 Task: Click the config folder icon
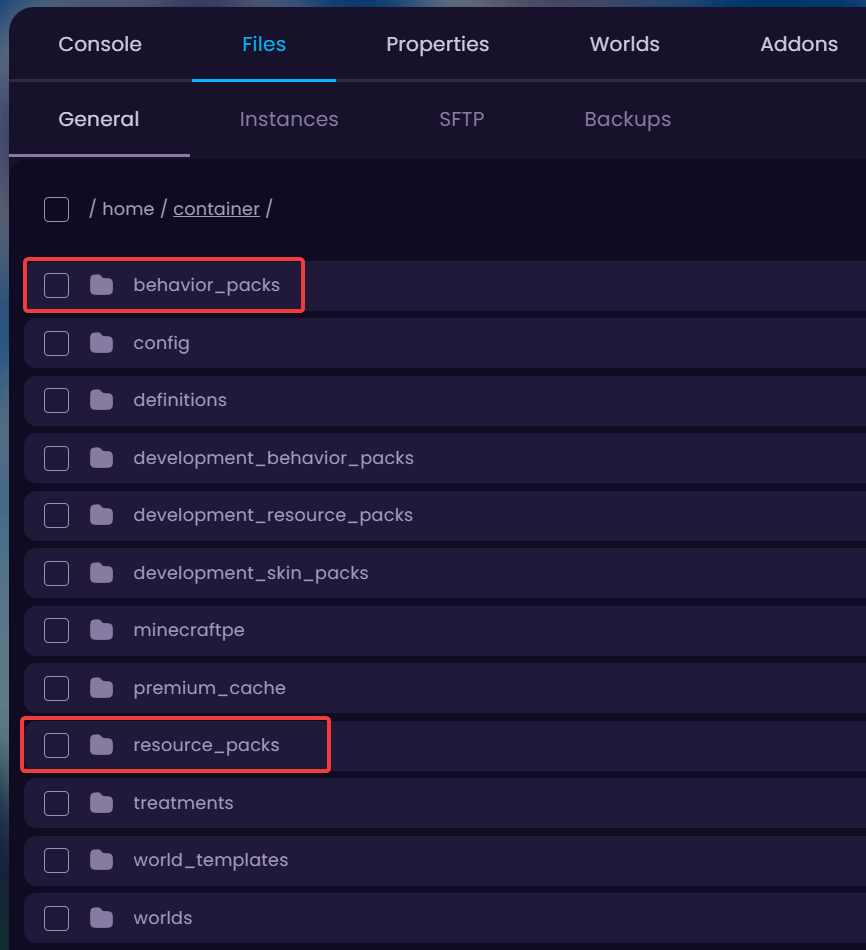(101, 343)
